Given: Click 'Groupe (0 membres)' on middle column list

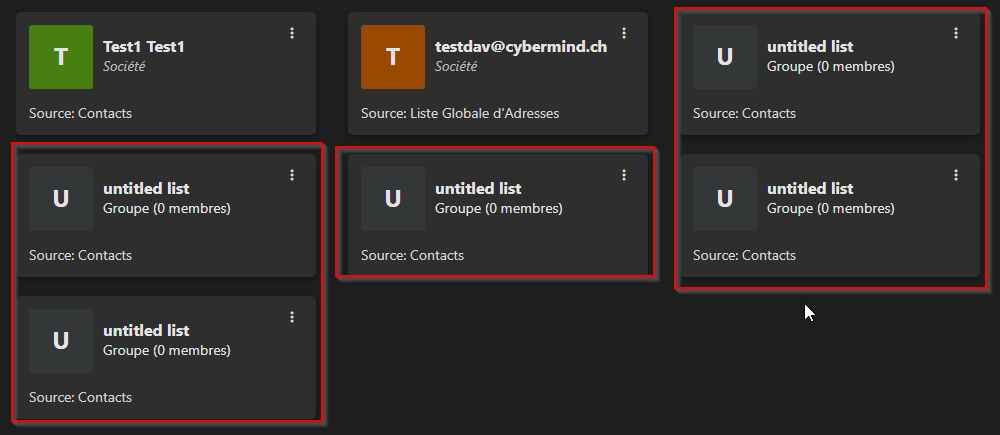Looking at the screenshot, I should click(498, 209).
